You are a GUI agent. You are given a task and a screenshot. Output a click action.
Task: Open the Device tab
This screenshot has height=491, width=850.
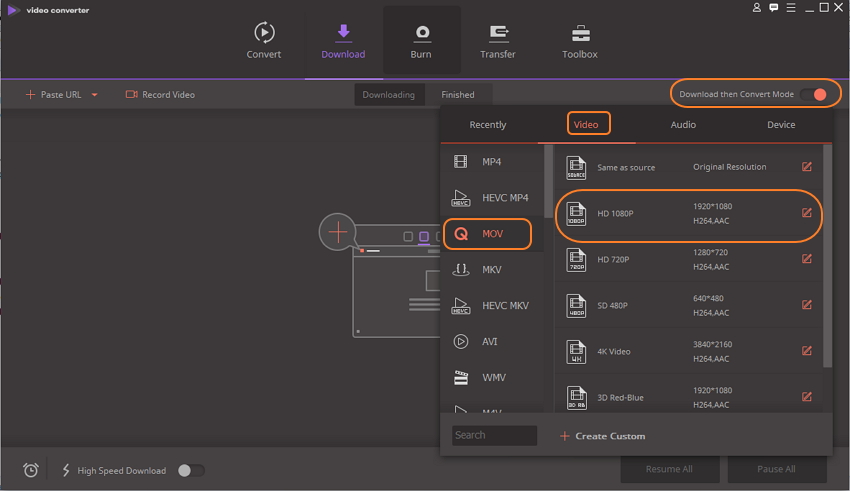pos(781,125)
